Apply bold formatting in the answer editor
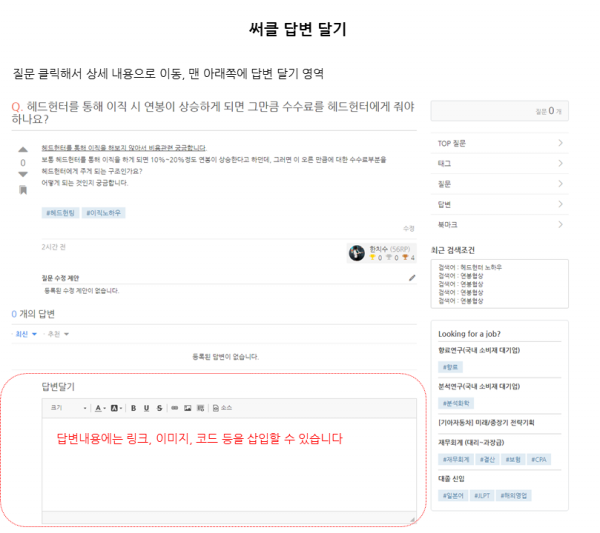This screenshot has height=533, width=600. (x=133, y=408)
